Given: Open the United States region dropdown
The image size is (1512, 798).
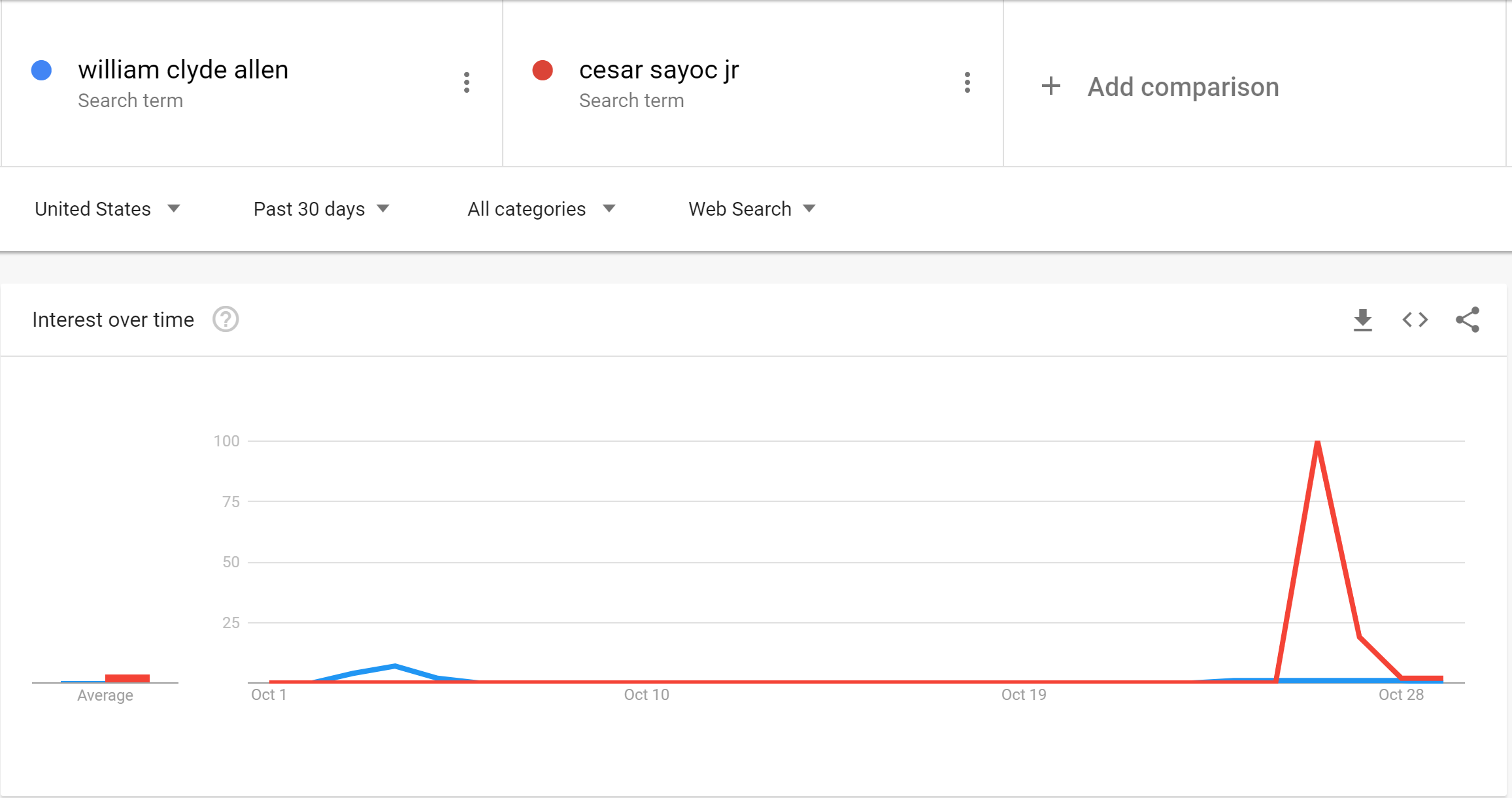Looking at the screenshot, I should (107, 209).
